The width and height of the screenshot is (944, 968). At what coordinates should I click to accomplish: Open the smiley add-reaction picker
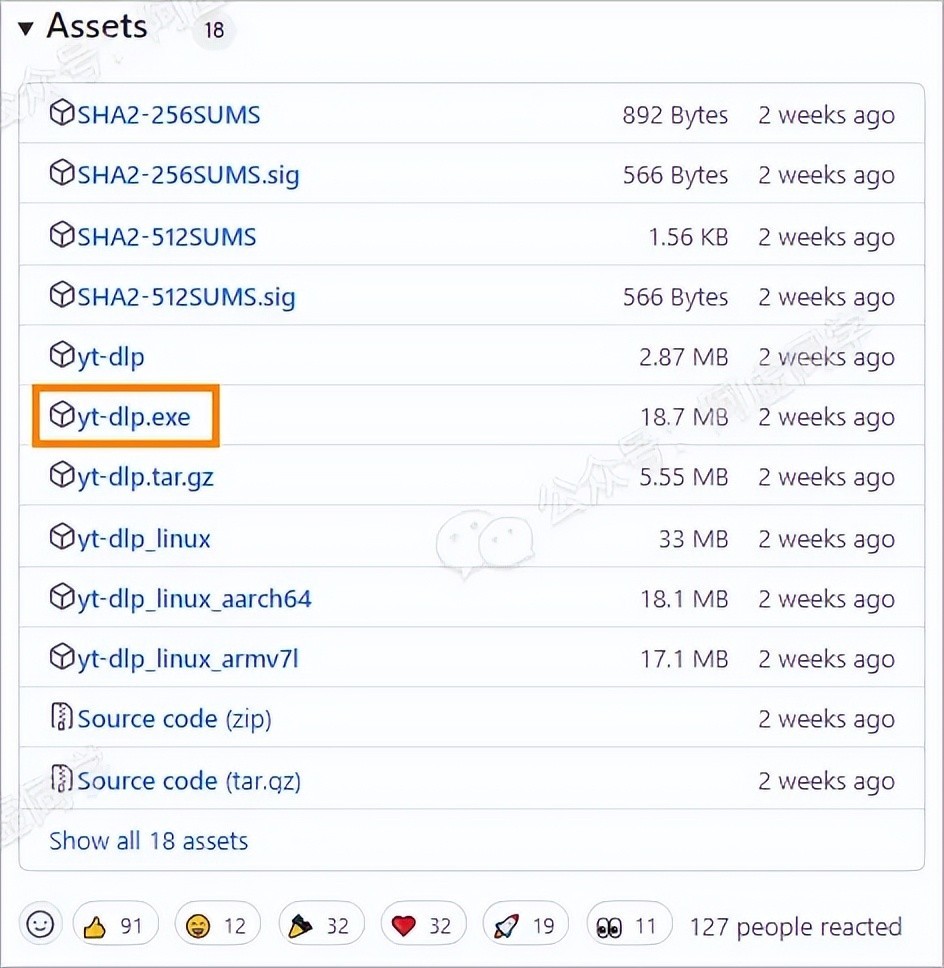pos(40,925)
